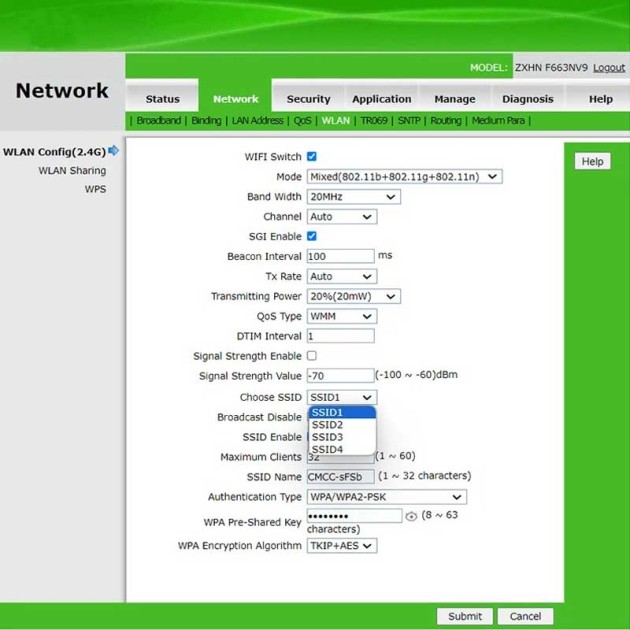Toggle the WIFI Switch checkbox
Viewport: 630px width, 630px height.
[x=312, y=157]
